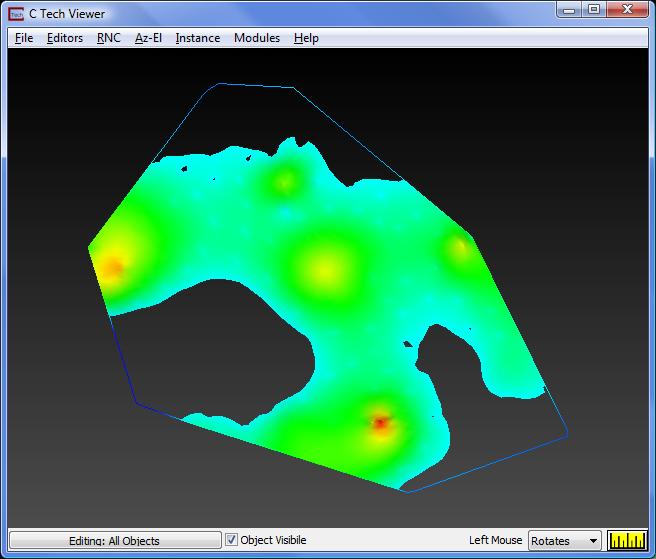
Task: Minimize the C Tech Viewer window
Action: coord(569,10)
